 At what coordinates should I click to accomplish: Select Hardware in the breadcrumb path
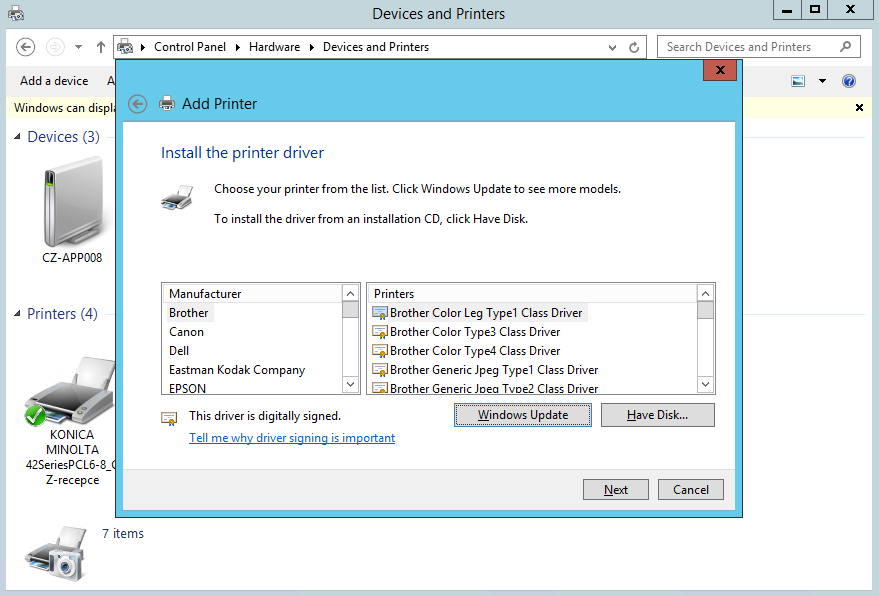point(274,46)
